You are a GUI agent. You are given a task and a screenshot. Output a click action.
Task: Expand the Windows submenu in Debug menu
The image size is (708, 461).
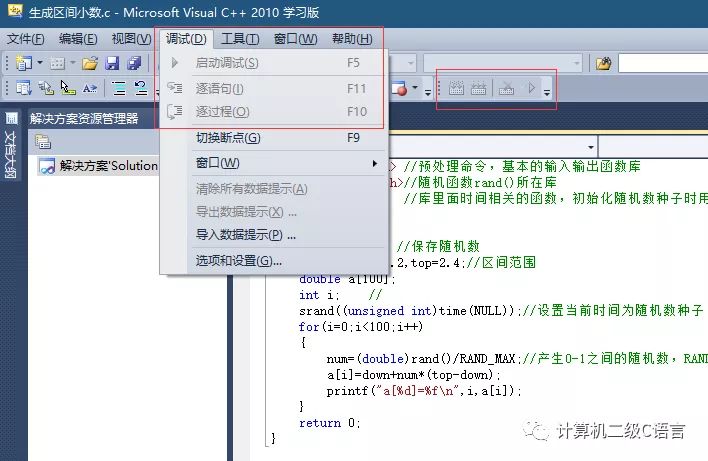tap(274, 163)
